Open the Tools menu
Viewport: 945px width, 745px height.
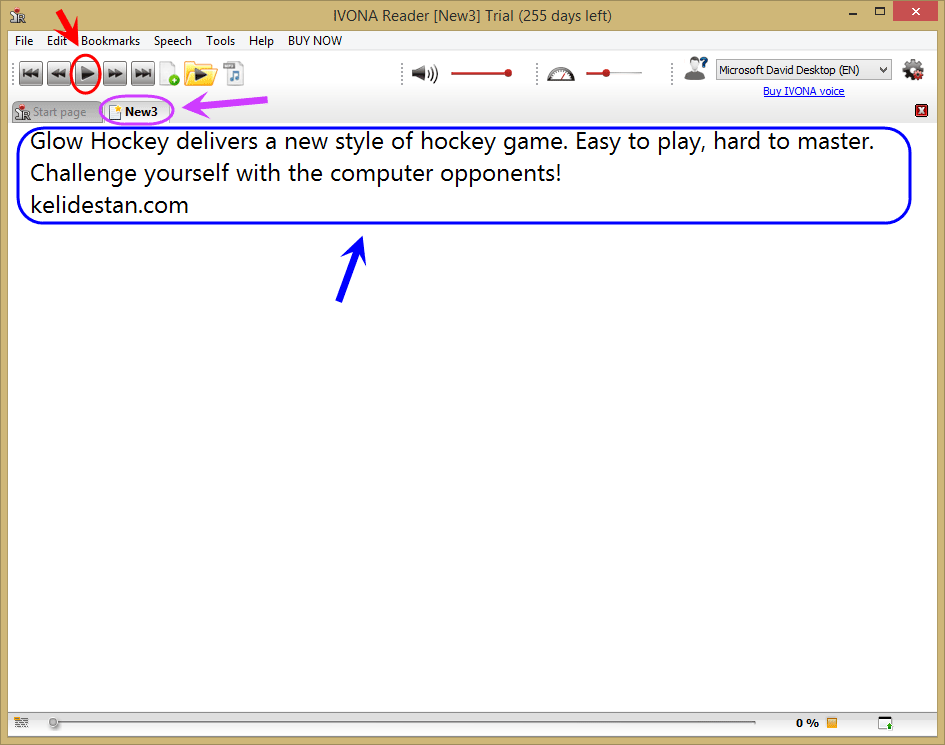point(221,40)
